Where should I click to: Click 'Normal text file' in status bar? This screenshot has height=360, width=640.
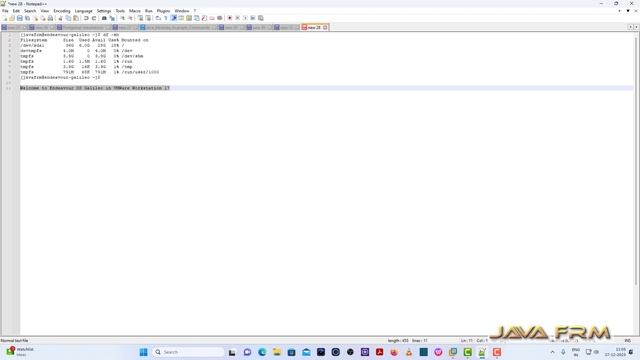[x=14, y=340]
